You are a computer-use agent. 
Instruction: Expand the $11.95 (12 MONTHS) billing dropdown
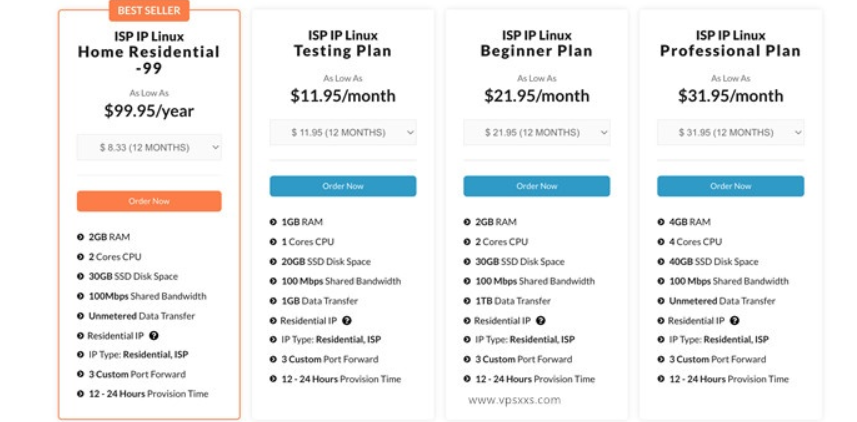pyautogui.click(x=343, y=133)
